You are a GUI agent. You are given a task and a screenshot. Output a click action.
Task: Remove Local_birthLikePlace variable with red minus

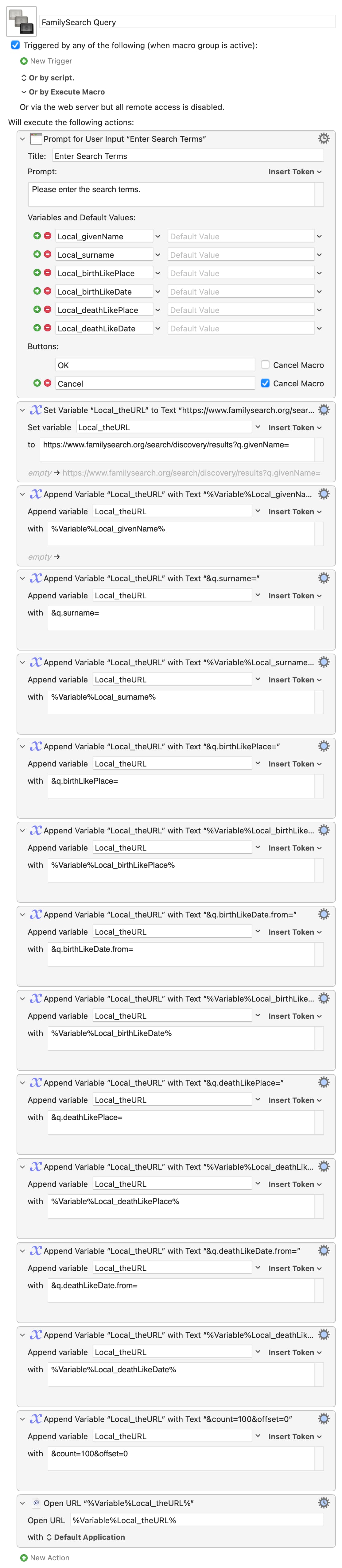pyautogui.click(x=48, y=272)
